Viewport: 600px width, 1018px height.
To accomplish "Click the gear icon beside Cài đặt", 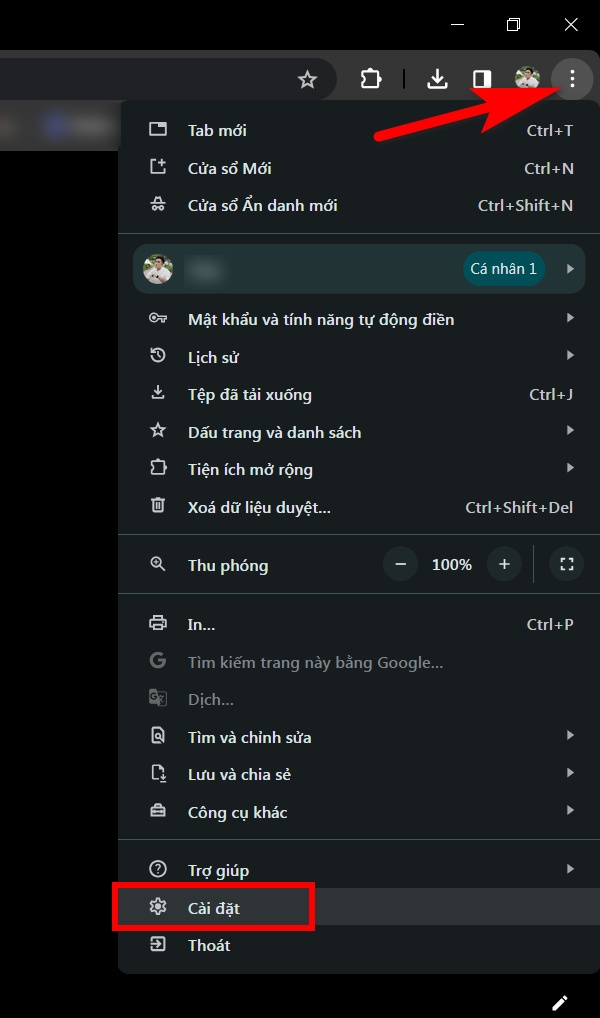I will pyautogui.click(x=157, y=906).
